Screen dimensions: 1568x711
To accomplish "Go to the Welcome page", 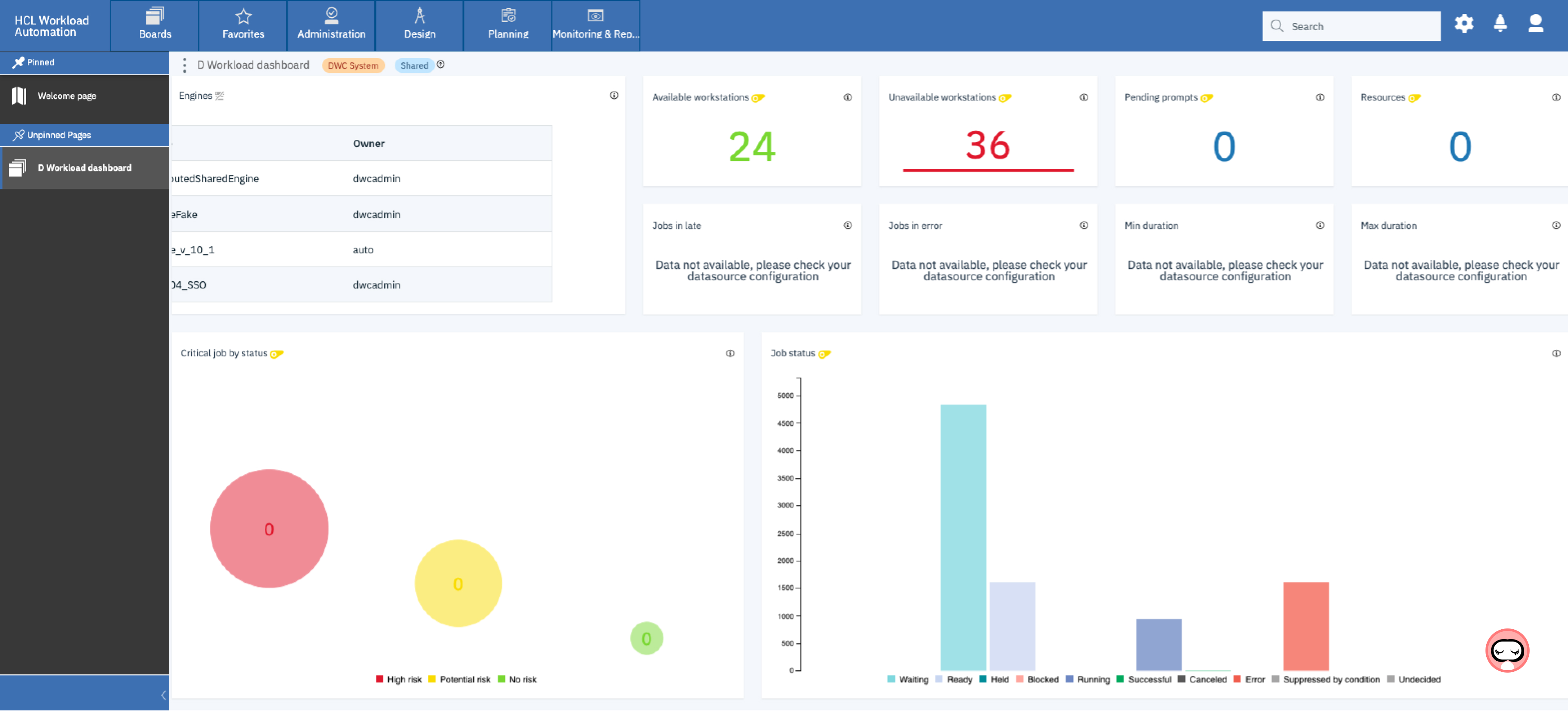I will 67,96.
